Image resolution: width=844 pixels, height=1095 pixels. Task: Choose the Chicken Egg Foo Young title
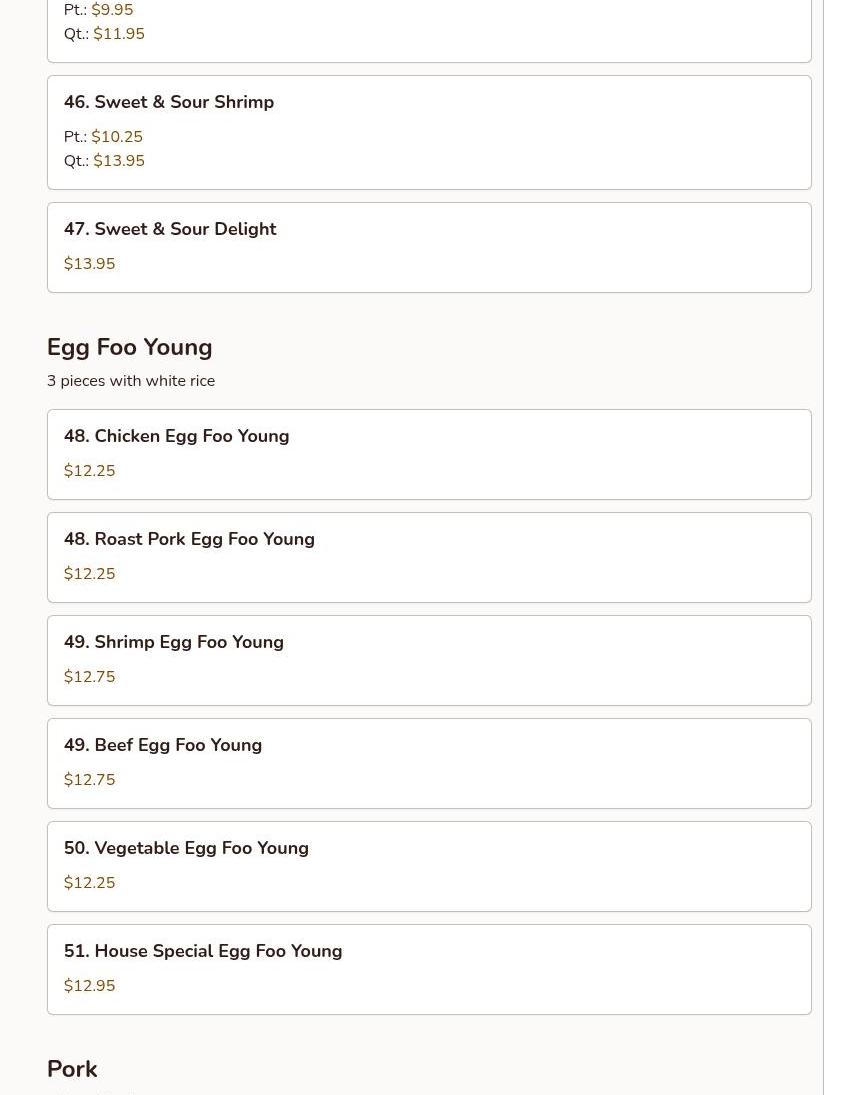tap(176, 436)
